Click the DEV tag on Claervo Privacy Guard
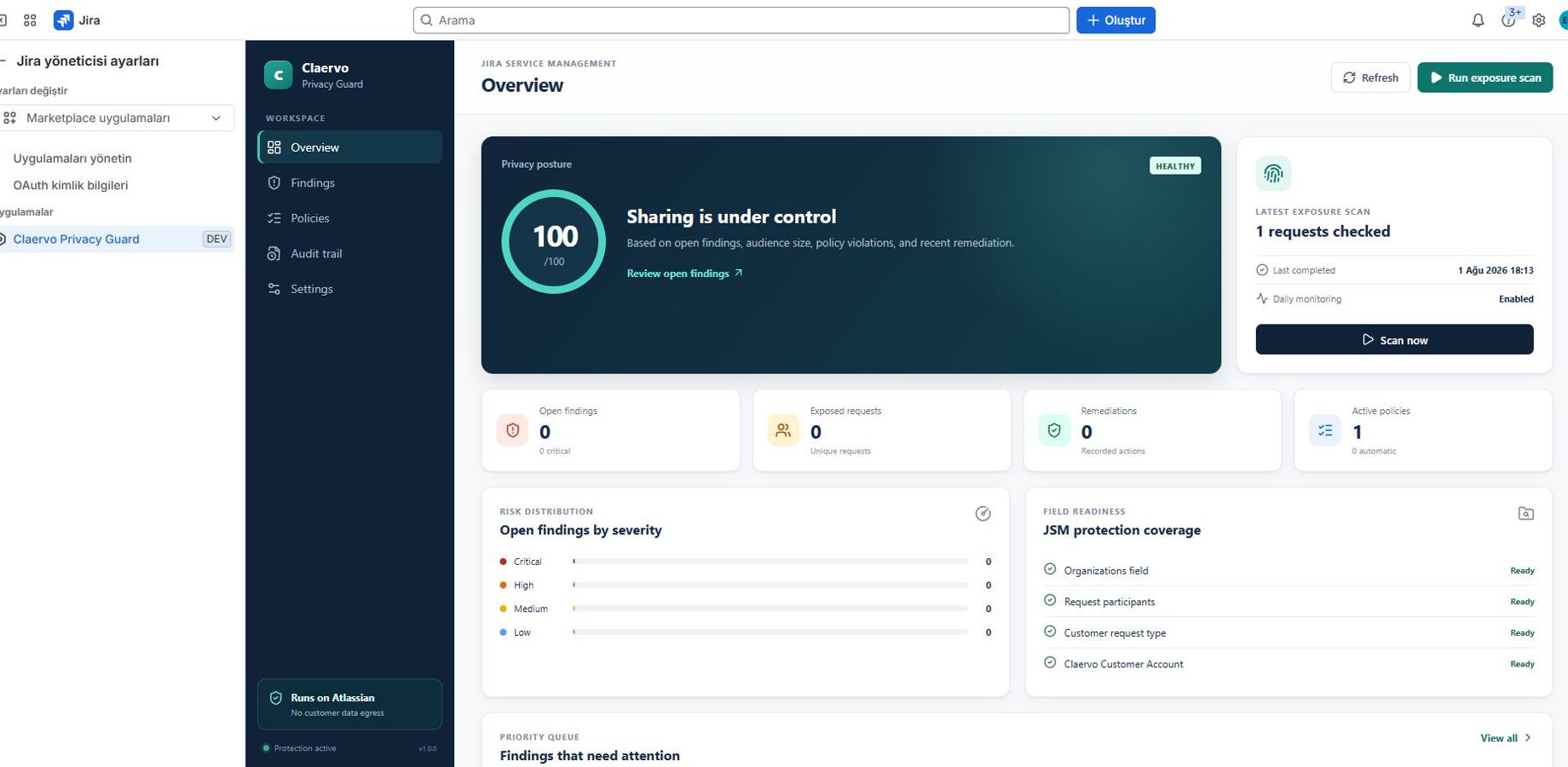Screen dimensions: 1568x767 click(216, 239)
